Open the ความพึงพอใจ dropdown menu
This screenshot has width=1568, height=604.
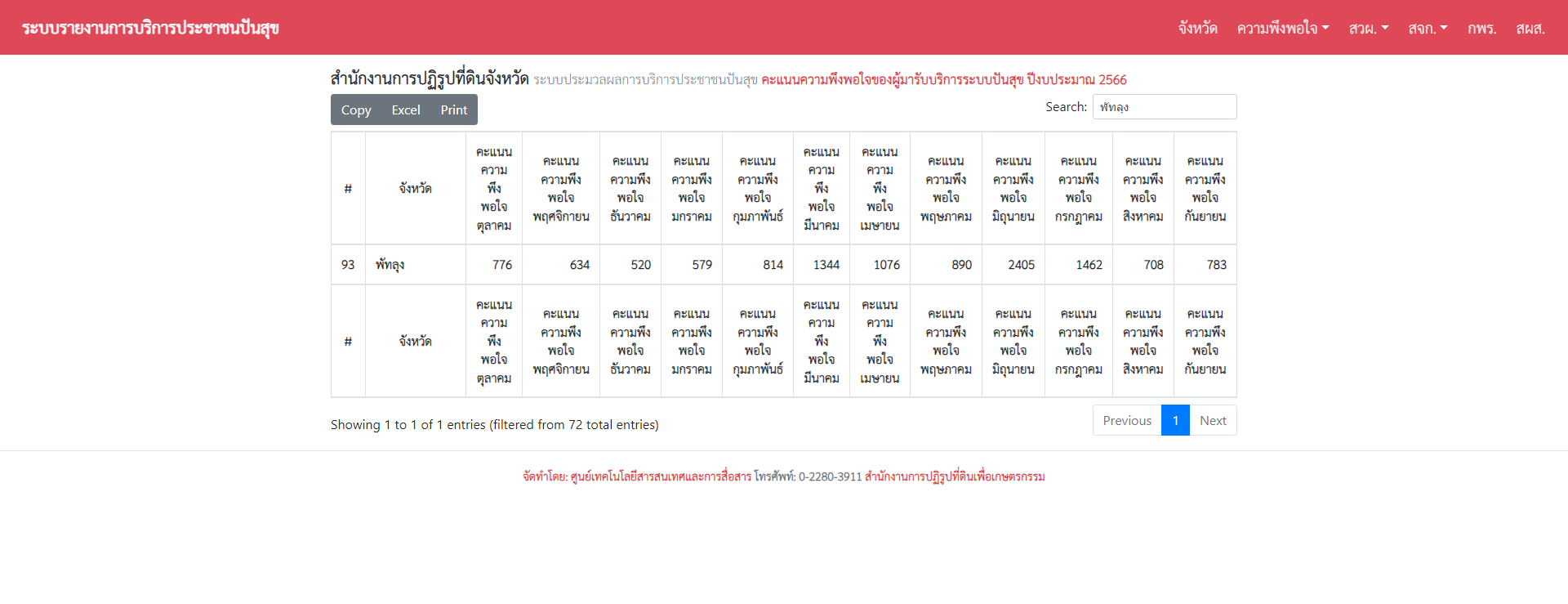point(1283,28)
